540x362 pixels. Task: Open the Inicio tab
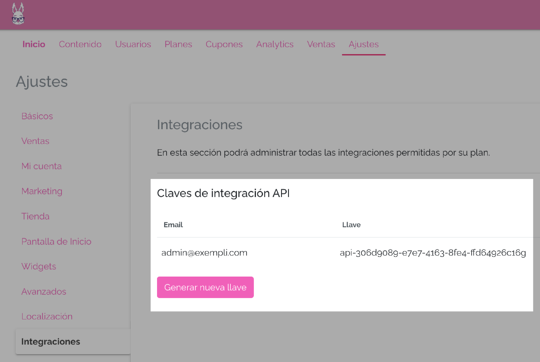coord(34,44)
